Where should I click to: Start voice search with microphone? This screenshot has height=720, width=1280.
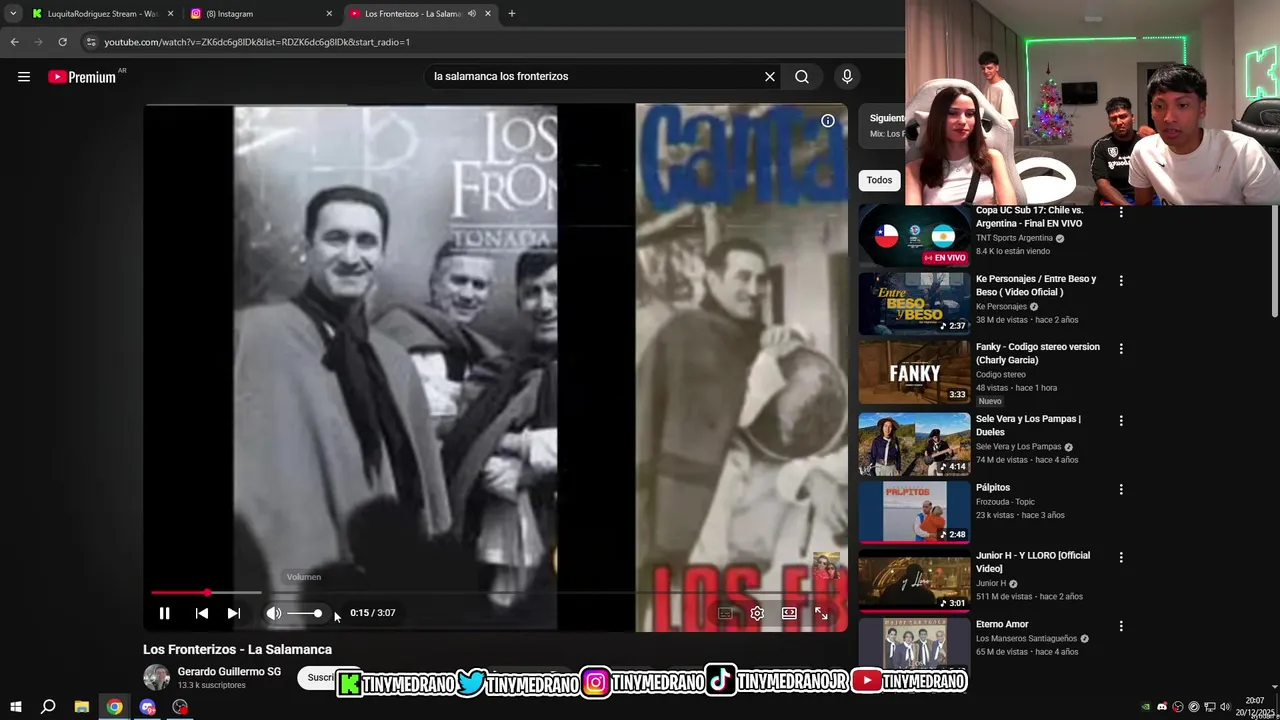pos(847,76)
